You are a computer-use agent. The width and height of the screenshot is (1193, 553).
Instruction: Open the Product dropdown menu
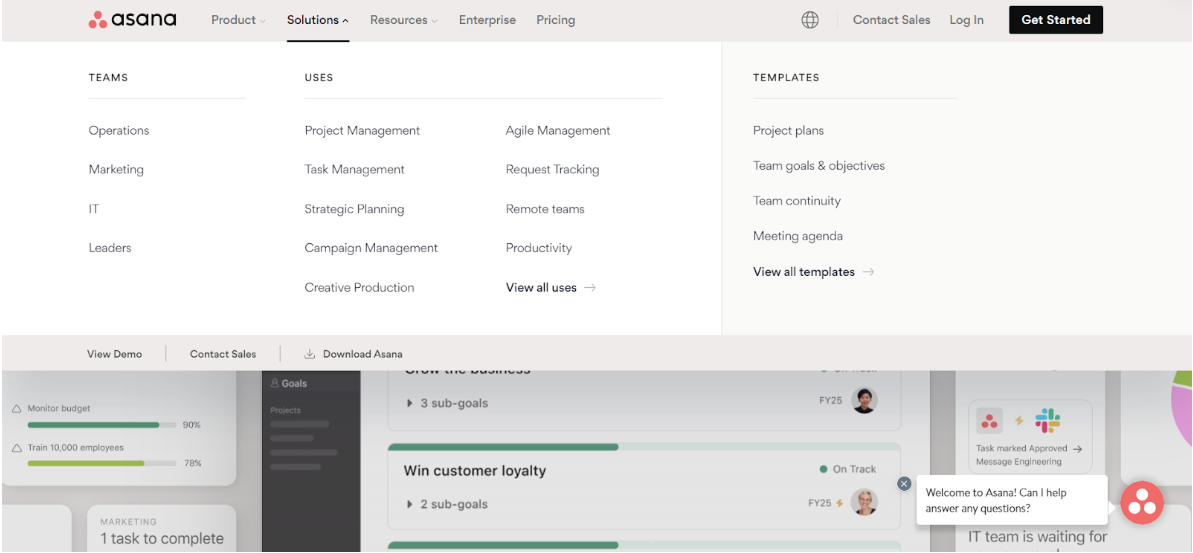(x=238, y=20)
